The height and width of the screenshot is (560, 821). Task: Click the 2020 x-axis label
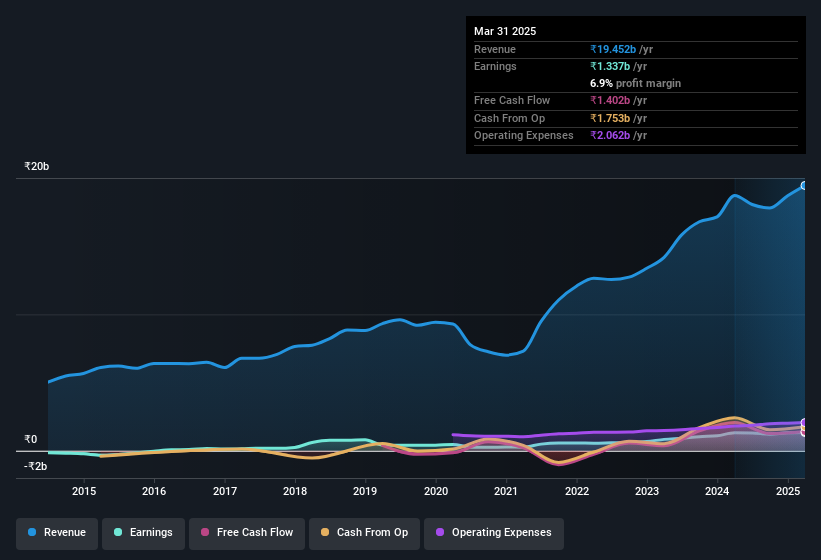(436, 491)
